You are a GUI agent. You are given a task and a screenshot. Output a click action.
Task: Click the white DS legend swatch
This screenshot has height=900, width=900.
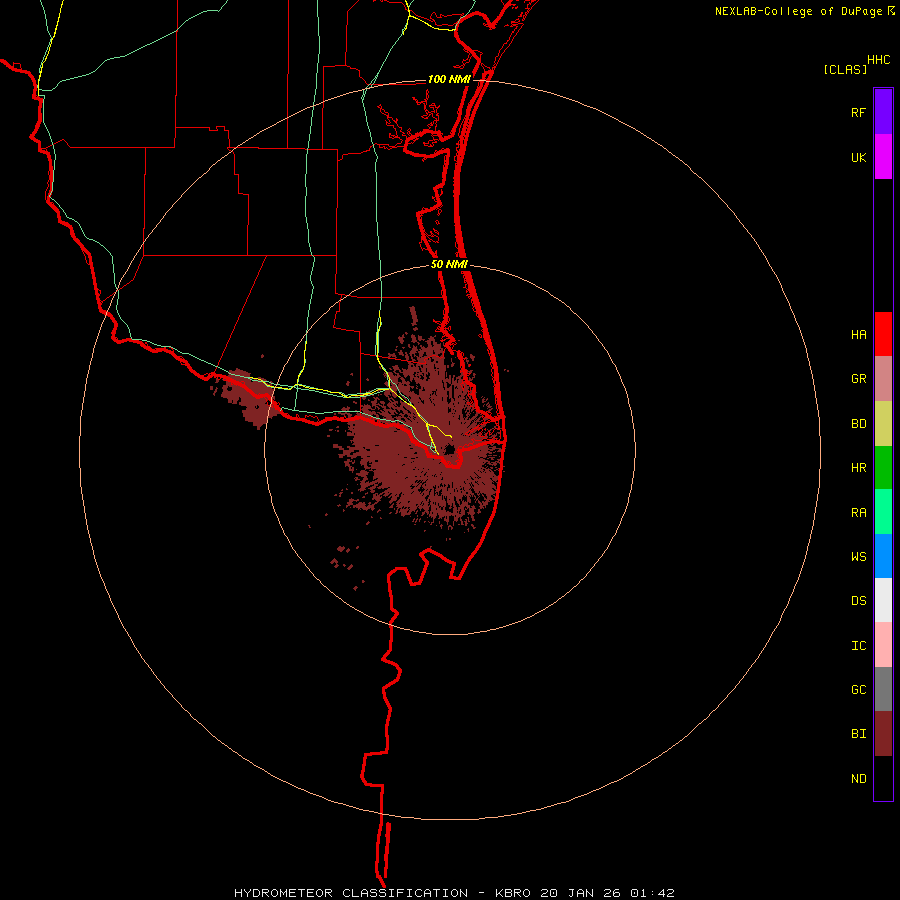(883, 600)
